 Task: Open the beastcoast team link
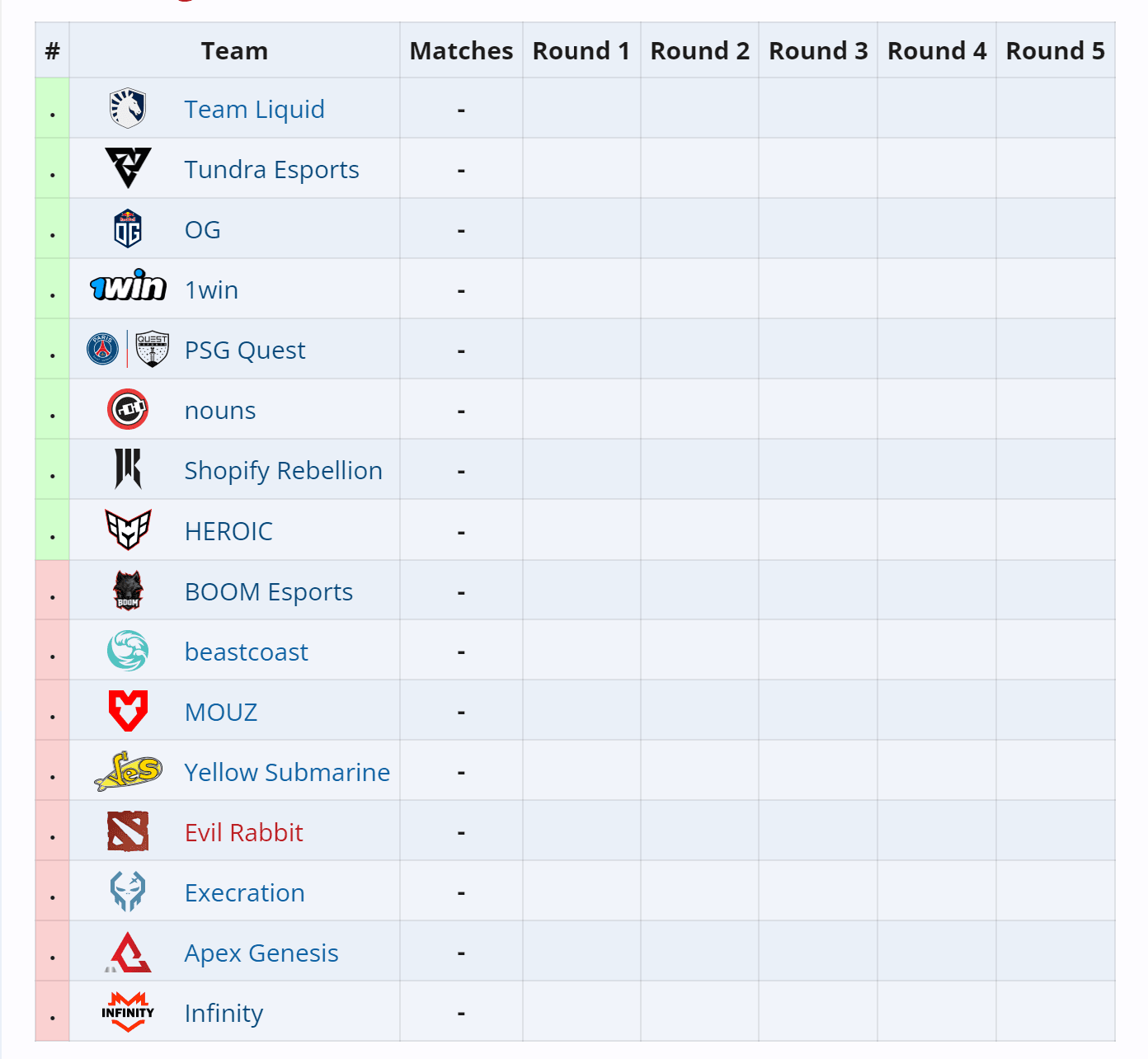(246, 652)
